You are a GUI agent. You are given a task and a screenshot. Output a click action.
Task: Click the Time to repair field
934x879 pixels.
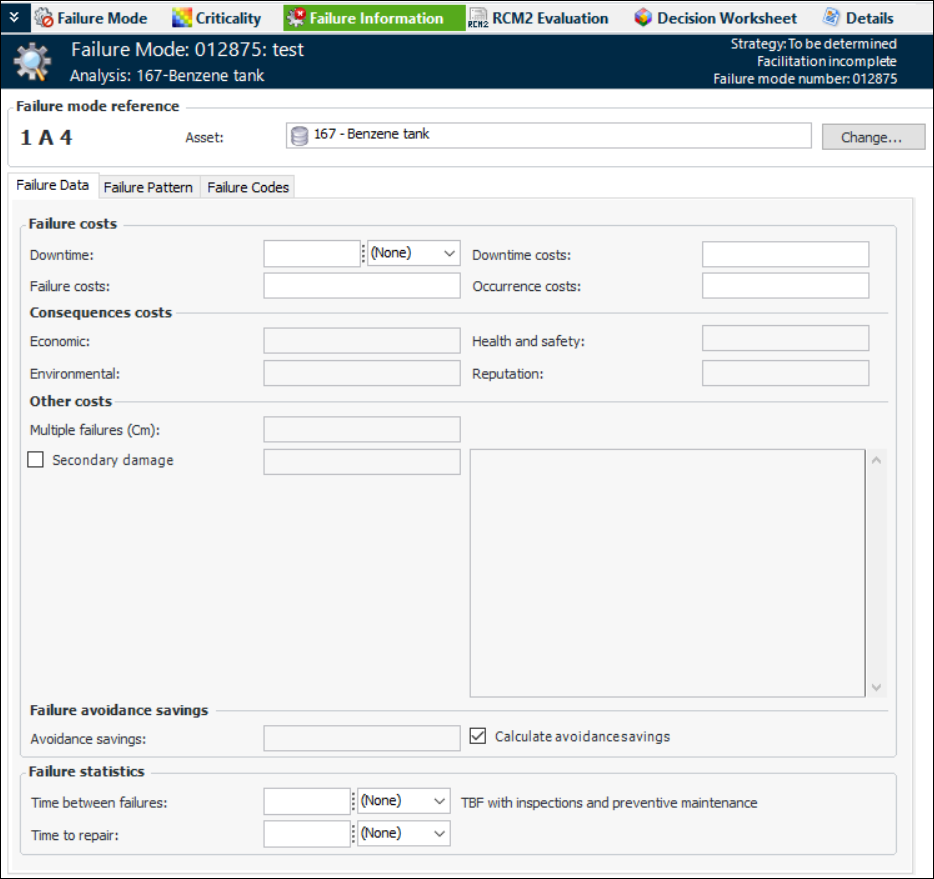tap(307, 834)
